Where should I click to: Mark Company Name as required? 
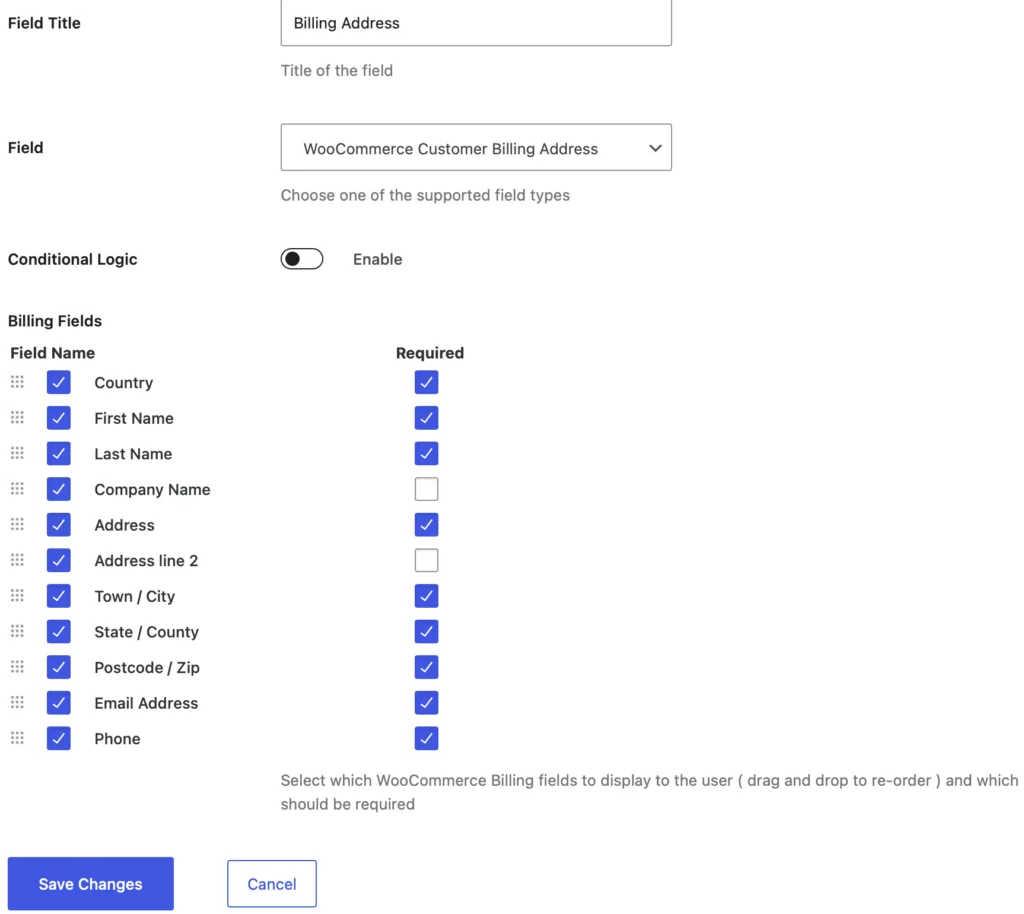(426, 489)
